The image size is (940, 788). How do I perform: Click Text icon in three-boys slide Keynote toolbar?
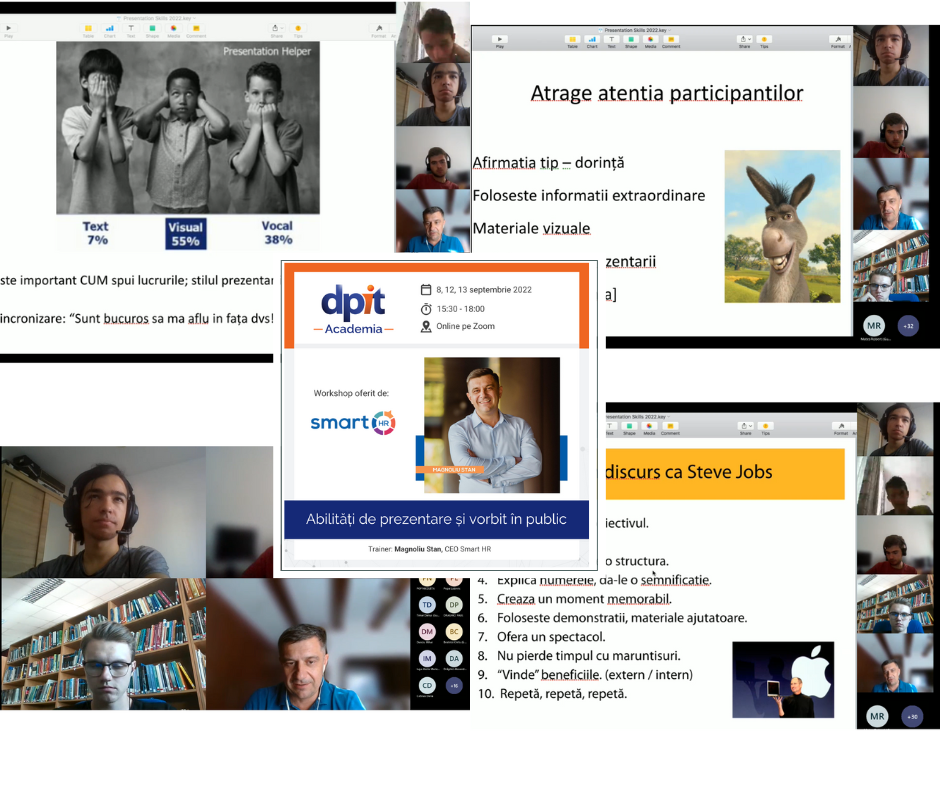click(x=131, y=28)
